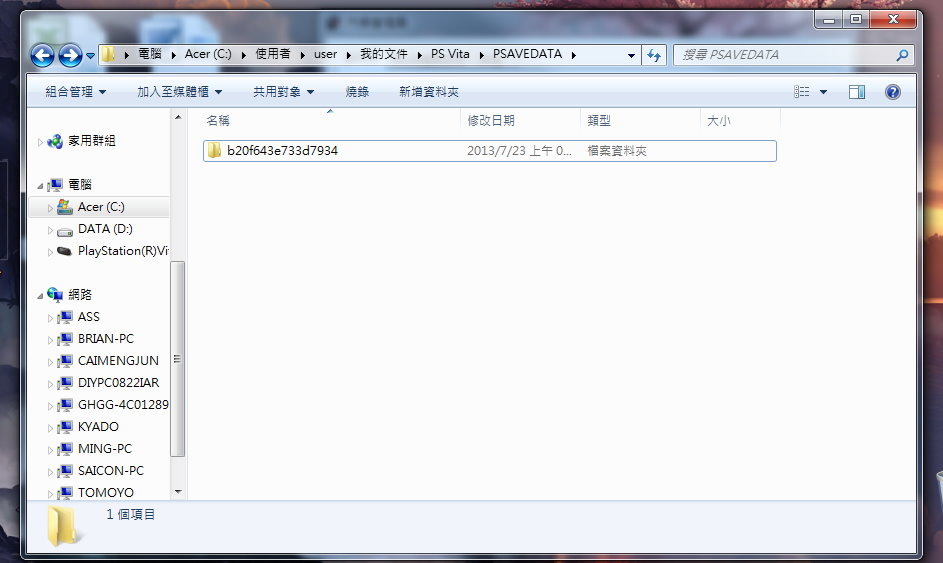Click navigation pane scrollbar up arrow

click(x=178, y=117)
